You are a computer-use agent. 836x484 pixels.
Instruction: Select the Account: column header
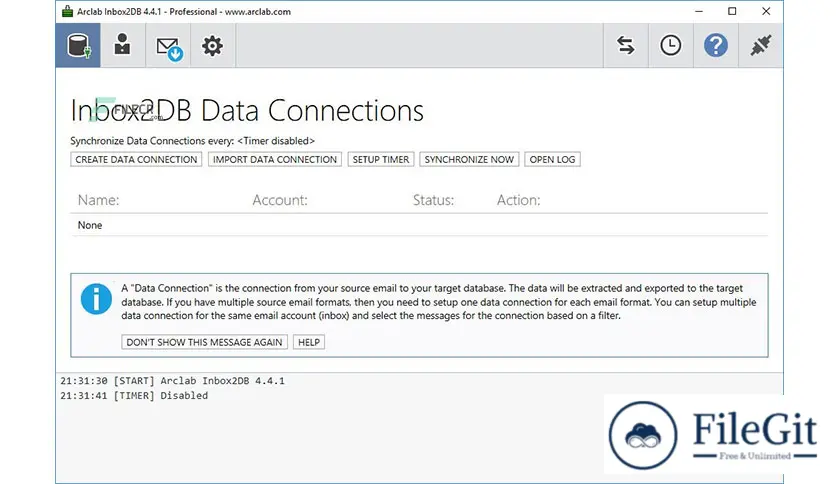point(280,200)
